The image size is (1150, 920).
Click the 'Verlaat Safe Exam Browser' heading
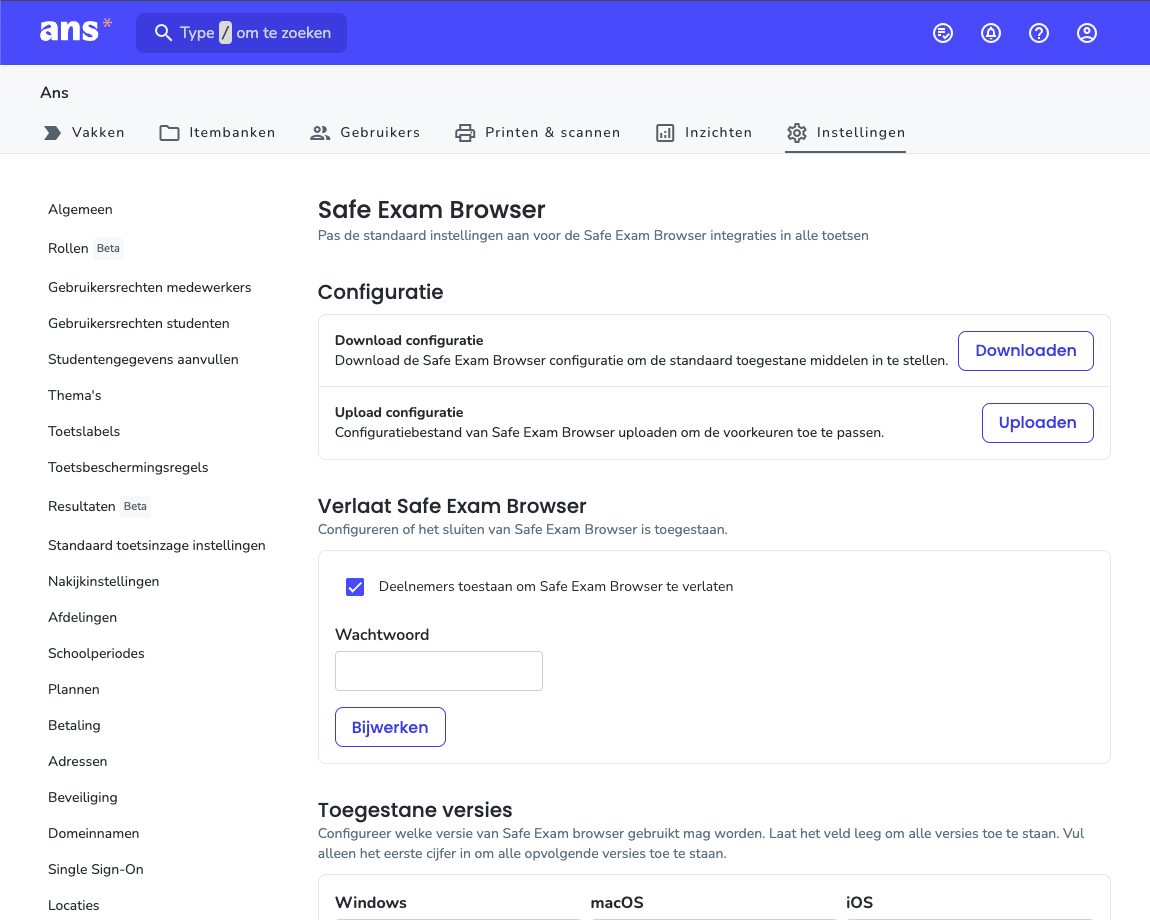click(452, 506)
